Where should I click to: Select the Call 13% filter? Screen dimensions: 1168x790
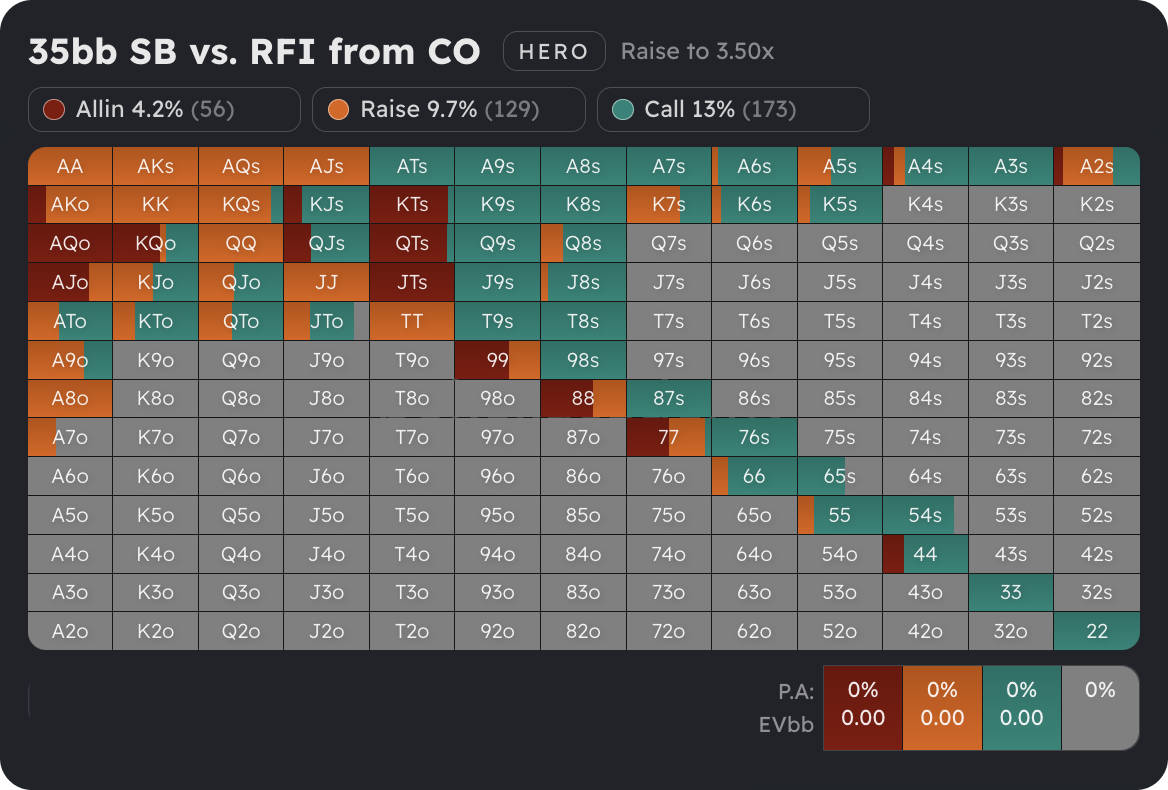pos(732,110)
